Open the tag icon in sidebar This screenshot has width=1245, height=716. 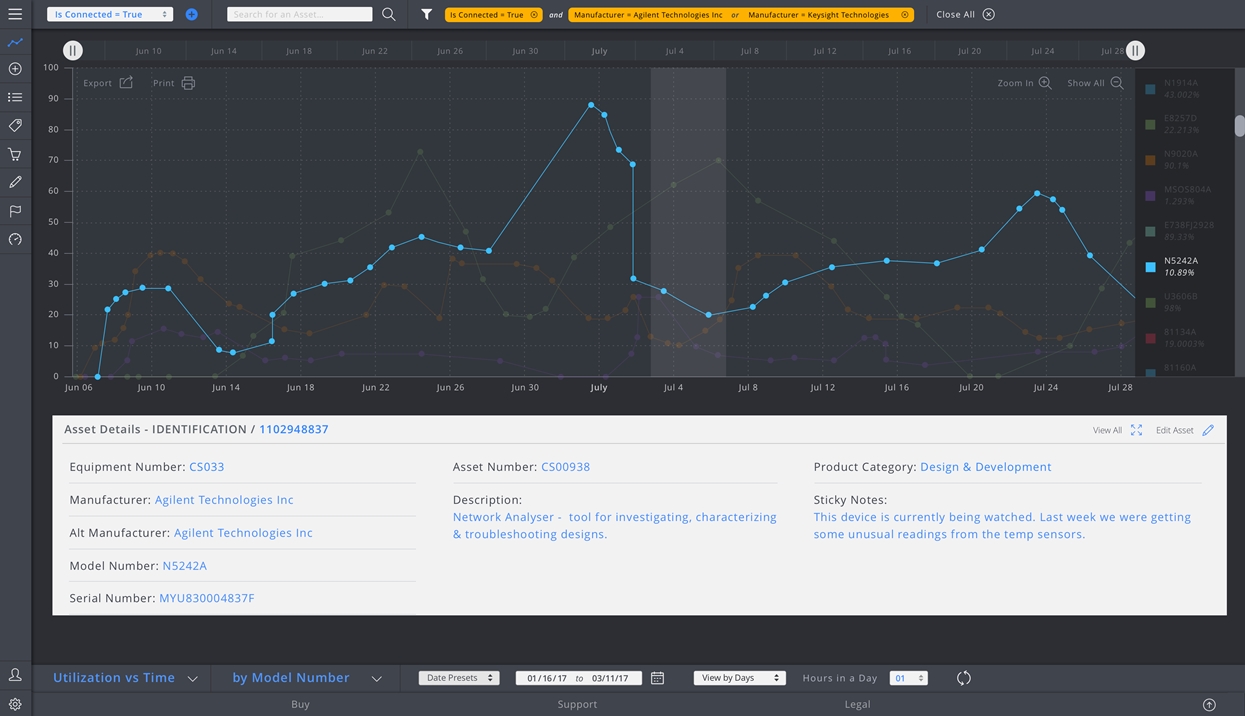(15, 126)
